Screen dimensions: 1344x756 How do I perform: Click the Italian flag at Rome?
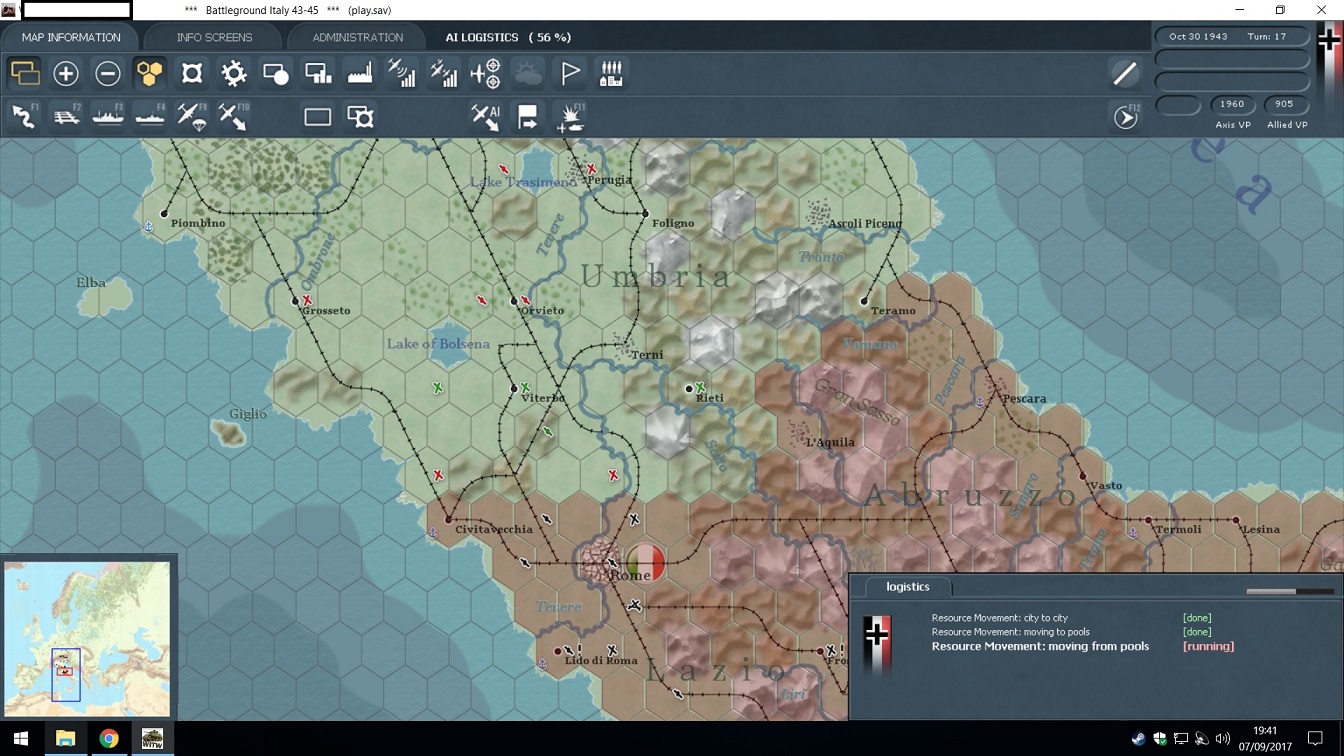[x=646, y=562]
